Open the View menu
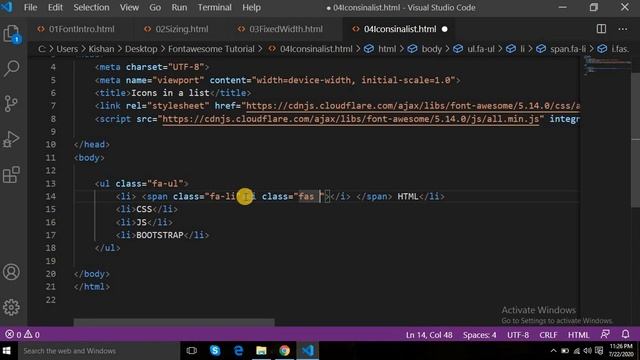This screenshot has height=360, width=640. coord(129,7)
